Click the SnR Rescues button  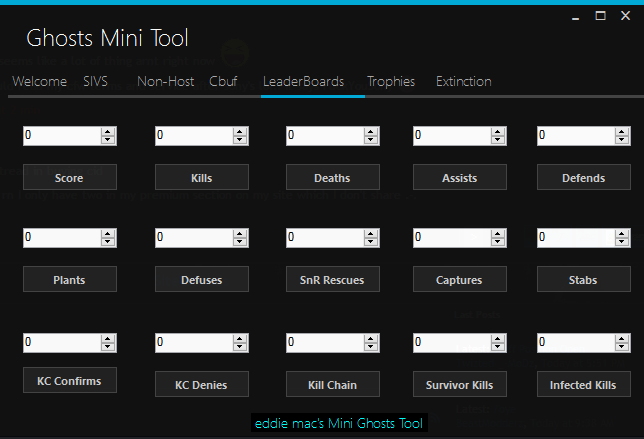(x=333, y=279)
